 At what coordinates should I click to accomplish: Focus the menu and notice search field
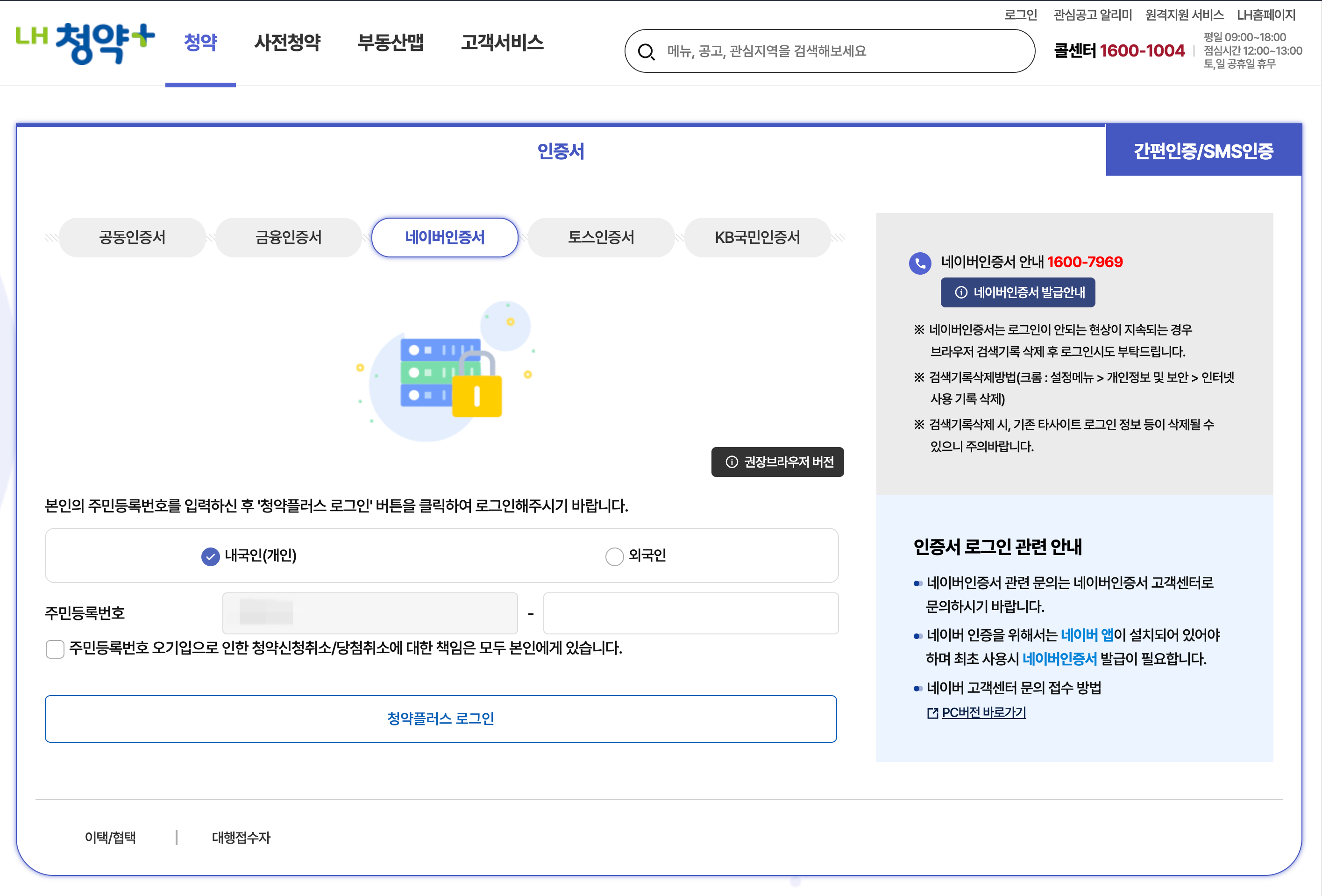(x=829, y=51)
